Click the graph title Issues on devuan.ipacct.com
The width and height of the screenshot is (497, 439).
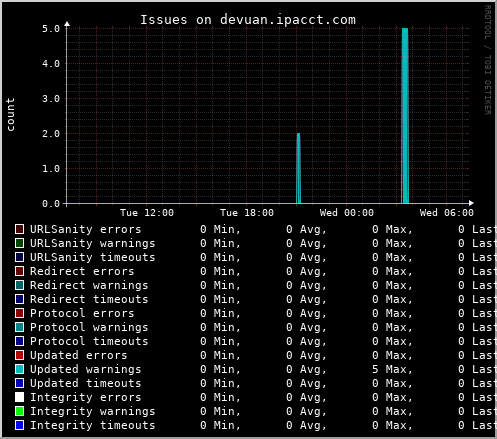(x=248, y=20)
